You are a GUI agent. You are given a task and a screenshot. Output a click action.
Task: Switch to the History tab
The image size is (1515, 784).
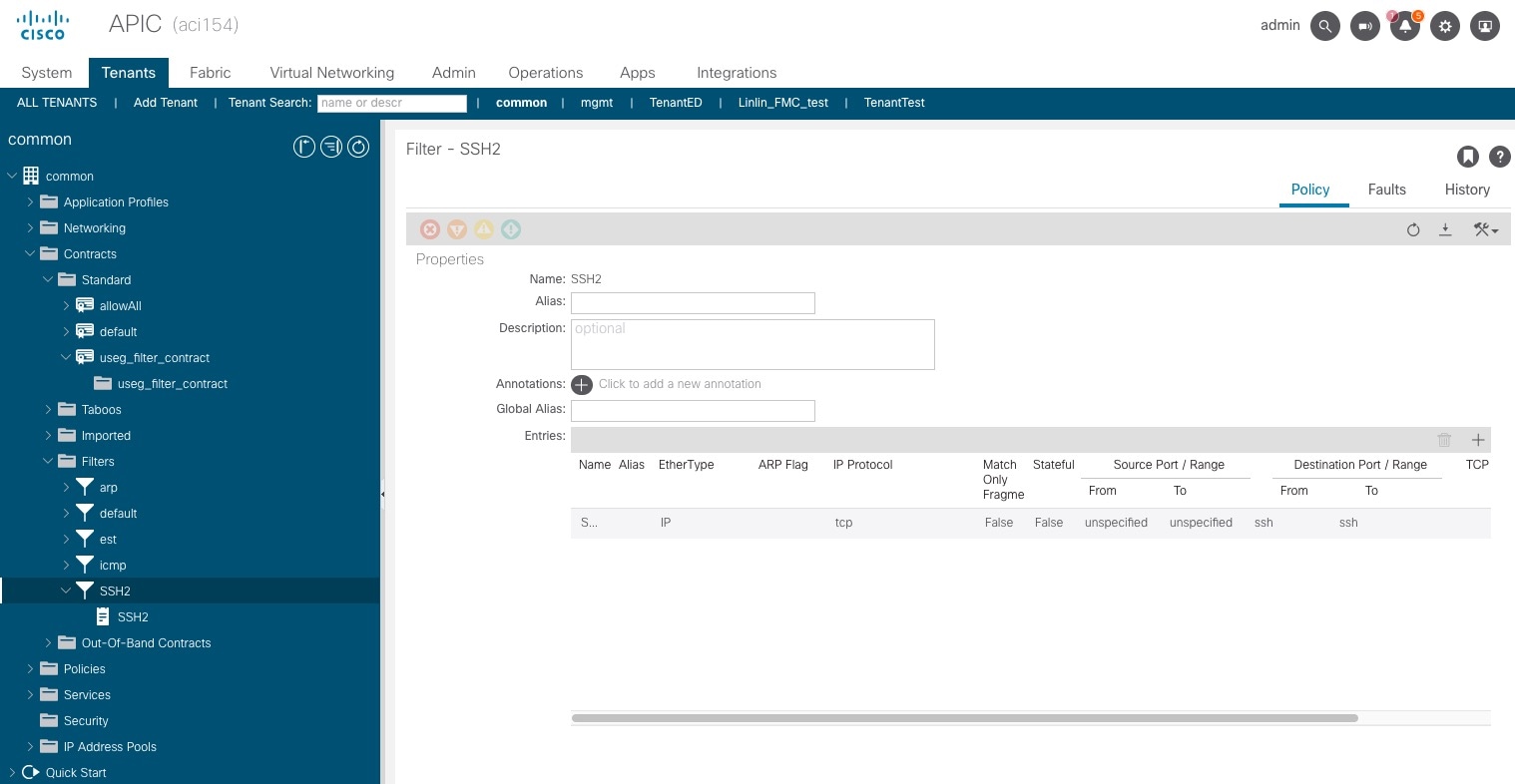coord(1467,190)
